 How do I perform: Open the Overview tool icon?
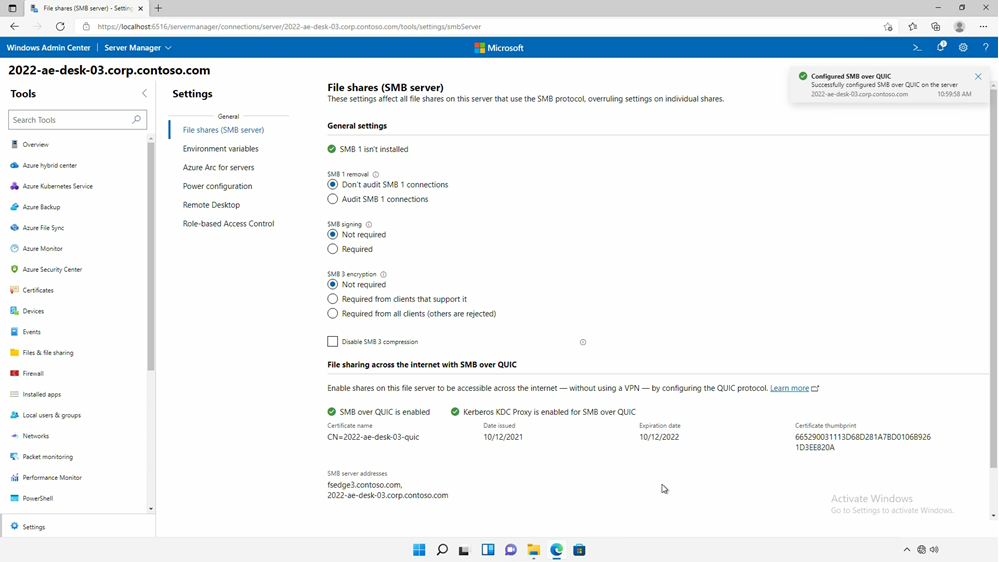coord(15,145)
